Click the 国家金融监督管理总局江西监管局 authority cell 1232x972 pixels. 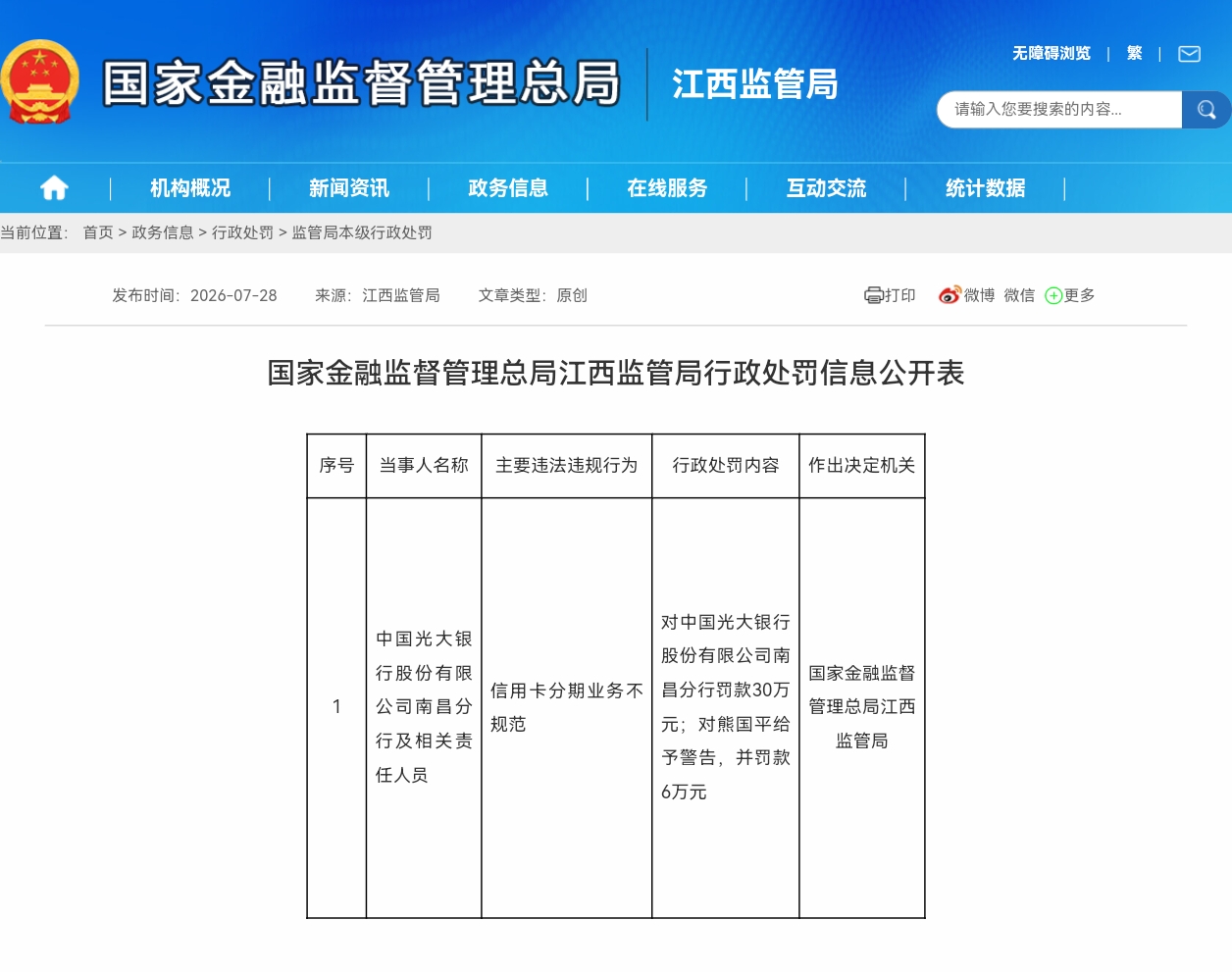tap(862, 707)
